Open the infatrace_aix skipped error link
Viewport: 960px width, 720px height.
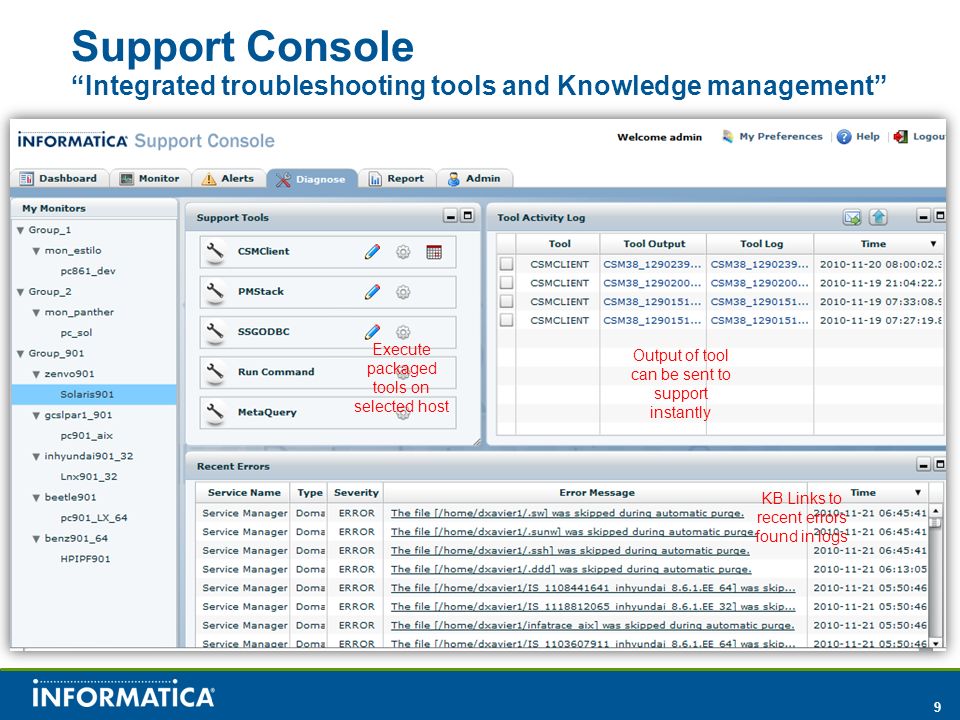593,625
